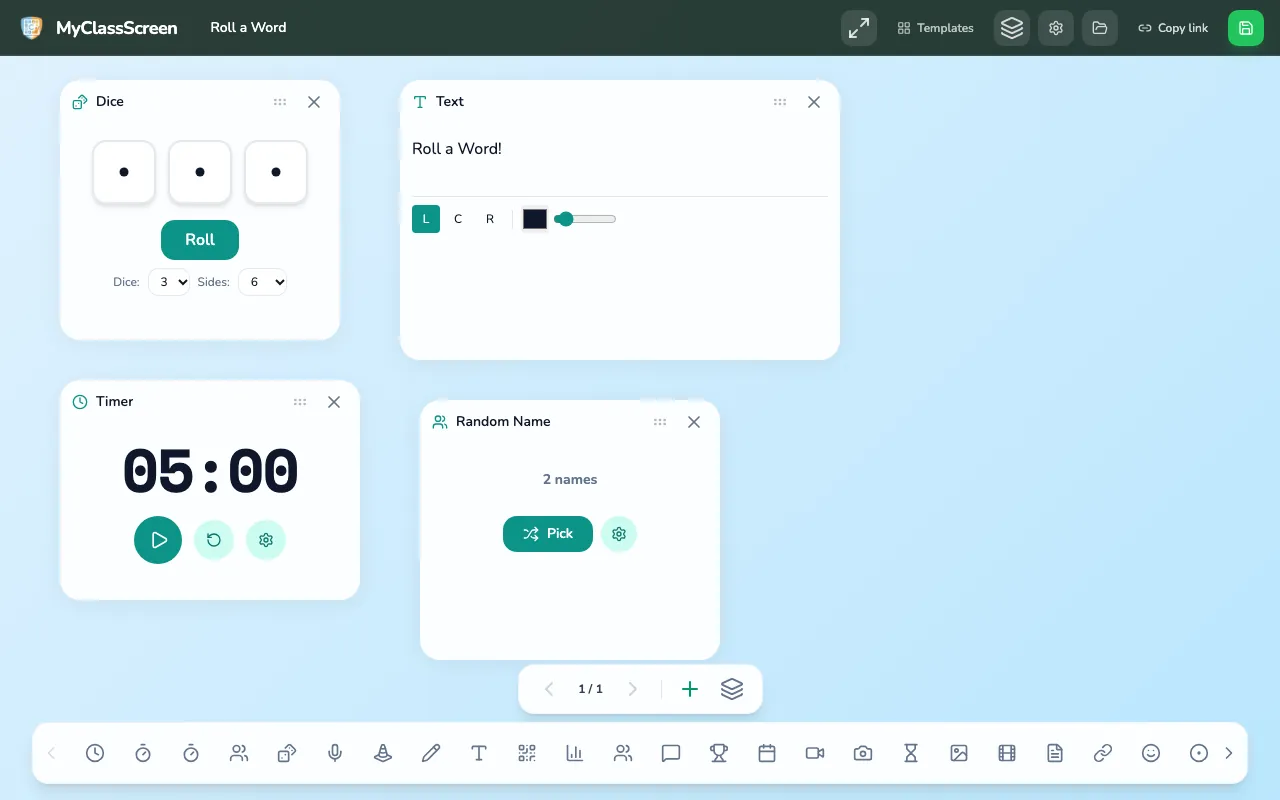This screenshot has width=1280, height=800.
Task: Open Random Name widget settings gear
Action: (619, 534)
